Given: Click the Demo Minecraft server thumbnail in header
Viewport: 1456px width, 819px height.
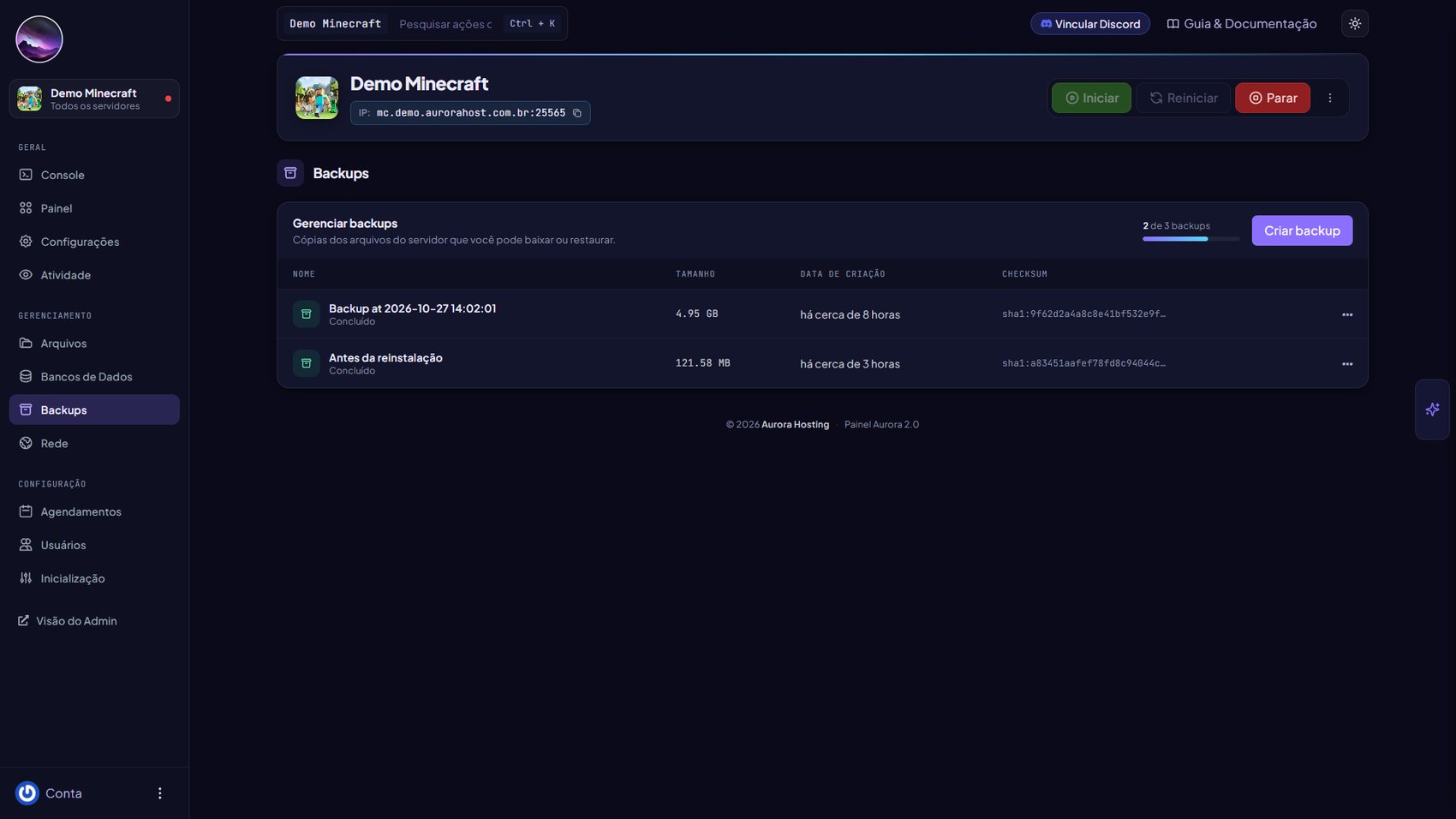Looking at the screenshot, I should pos(317,98).
